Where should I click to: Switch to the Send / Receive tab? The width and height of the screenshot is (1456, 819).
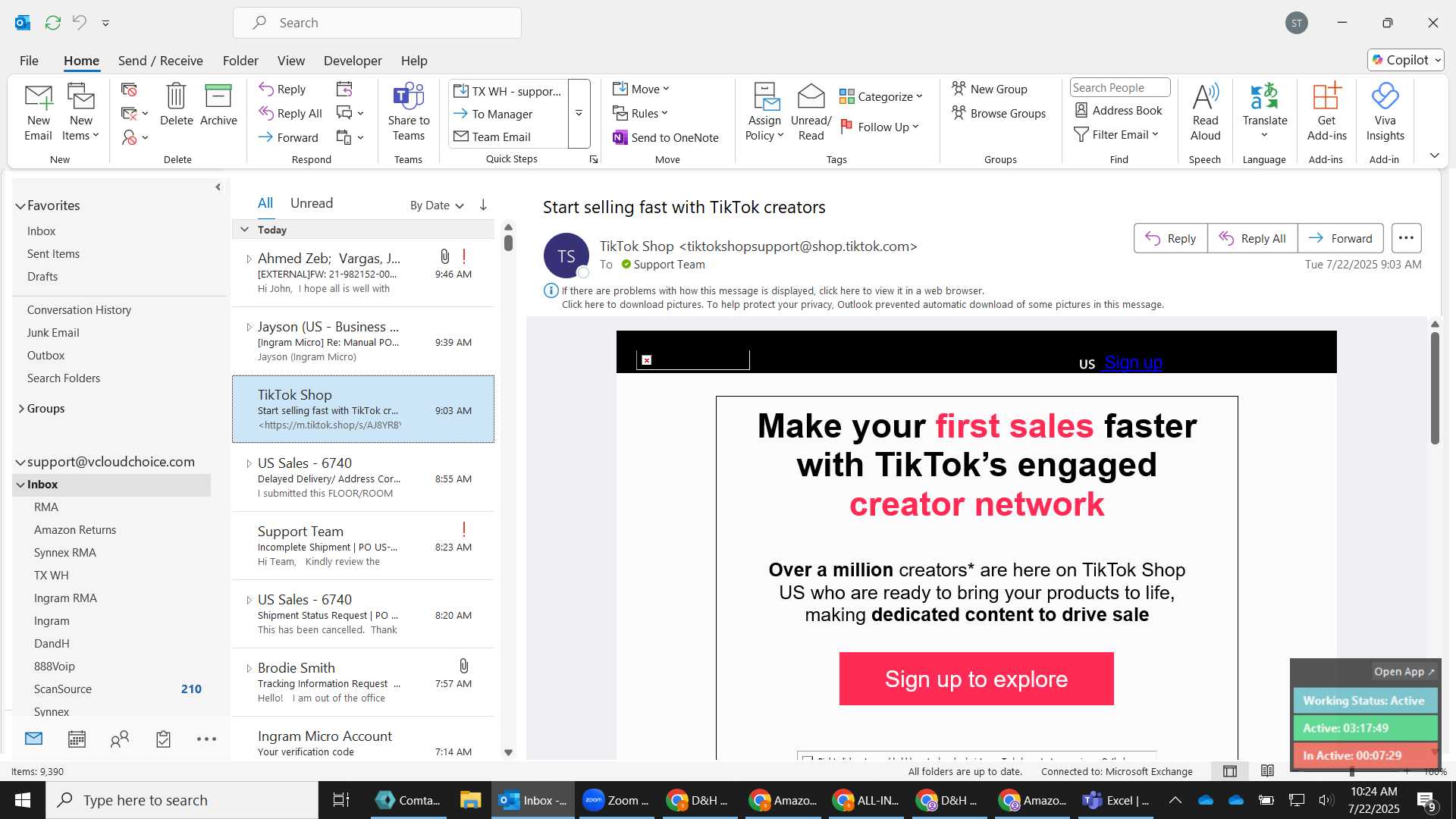160,61
